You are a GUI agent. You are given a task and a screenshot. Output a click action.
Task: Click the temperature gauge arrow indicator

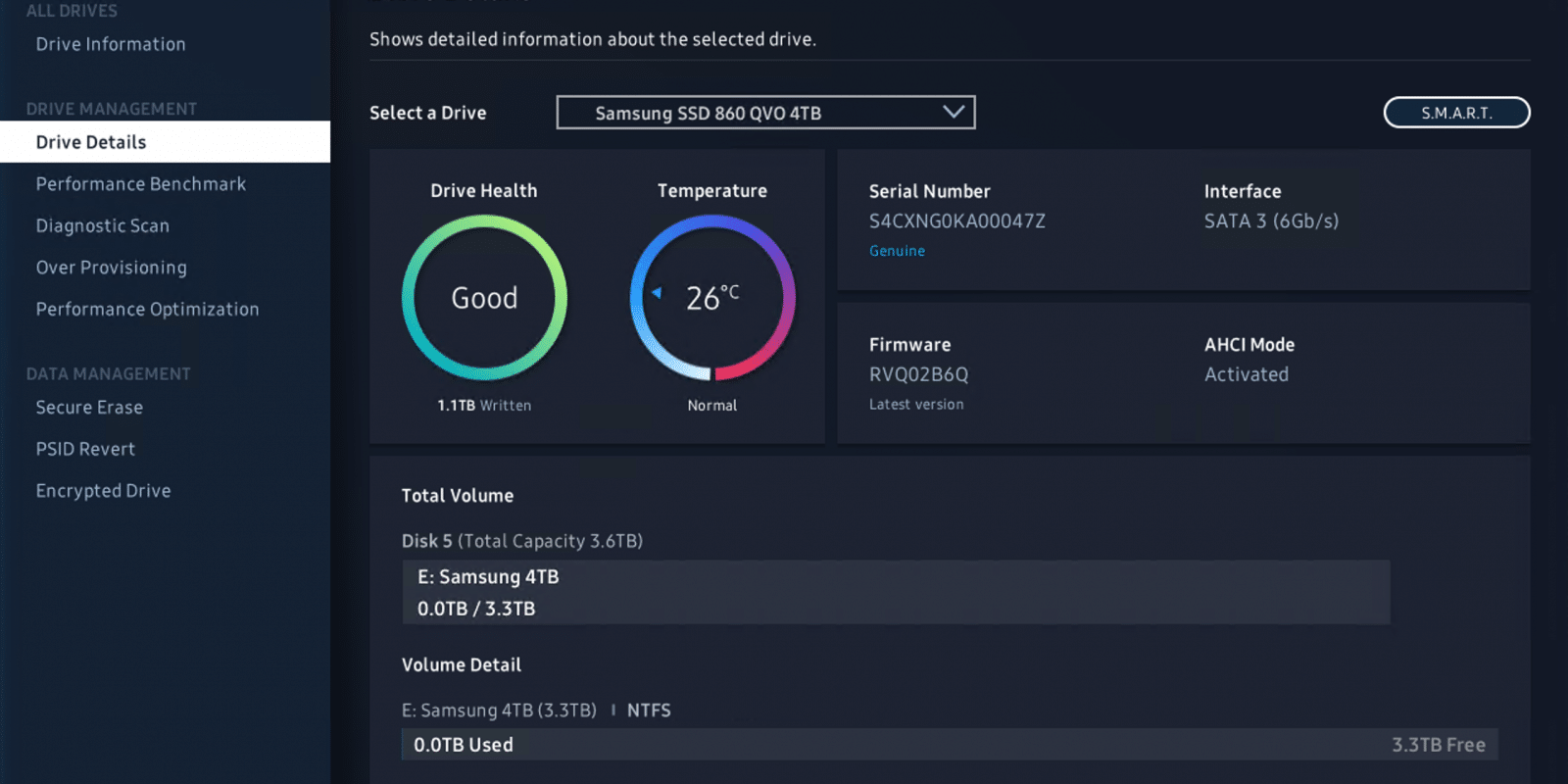pos(657,293)
